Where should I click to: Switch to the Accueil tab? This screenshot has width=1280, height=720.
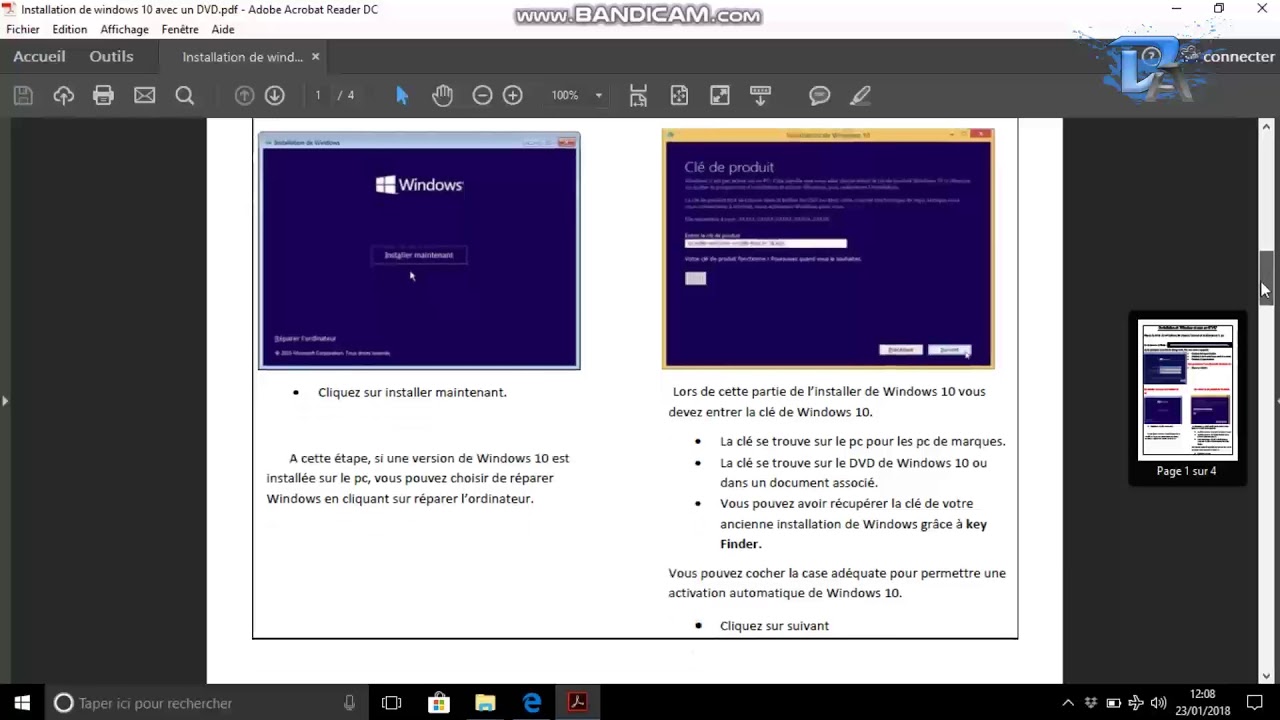[x=39, y=57]
